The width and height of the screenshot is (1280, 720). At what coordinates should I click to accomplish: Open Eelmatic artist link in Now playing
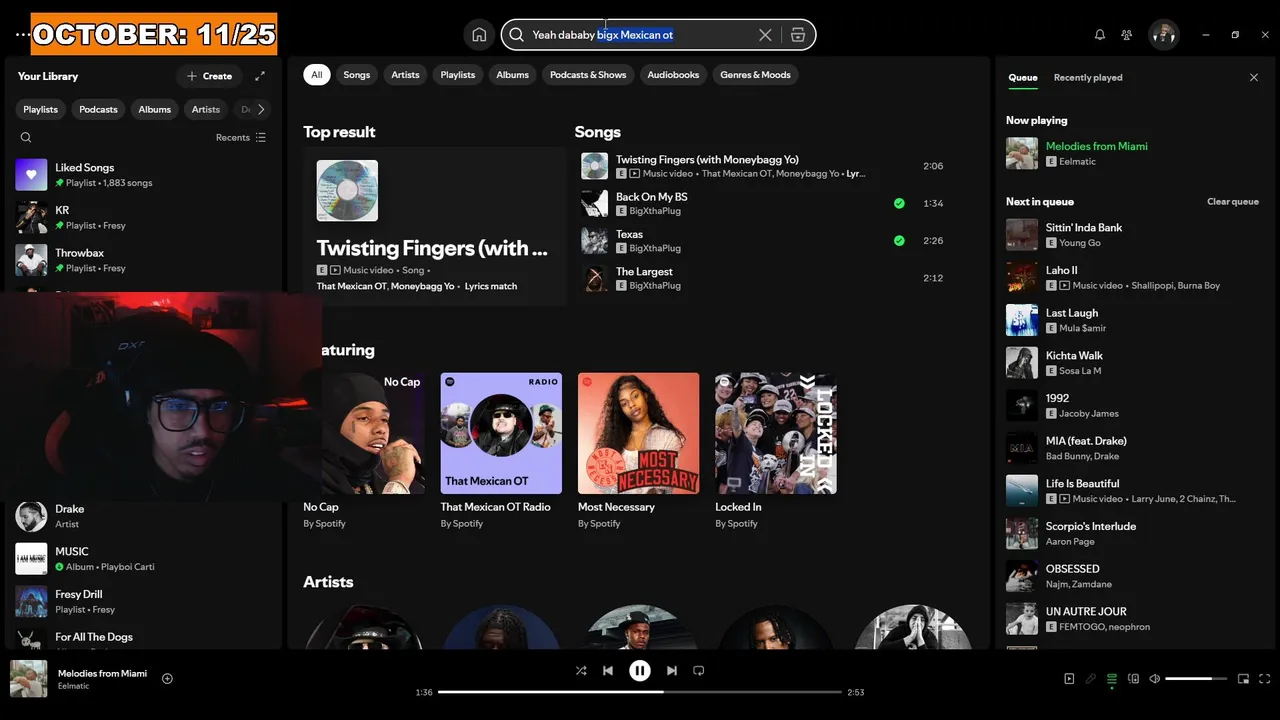[1077, 162]
